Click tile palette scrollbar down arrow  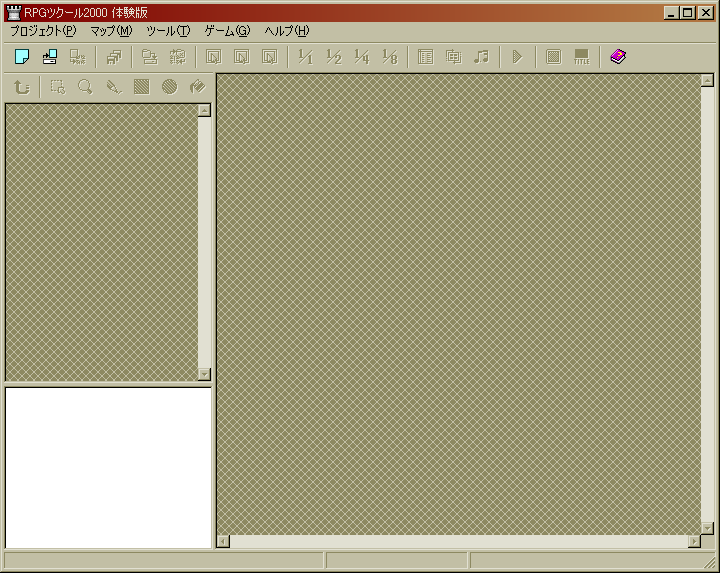tap(204, 374)
